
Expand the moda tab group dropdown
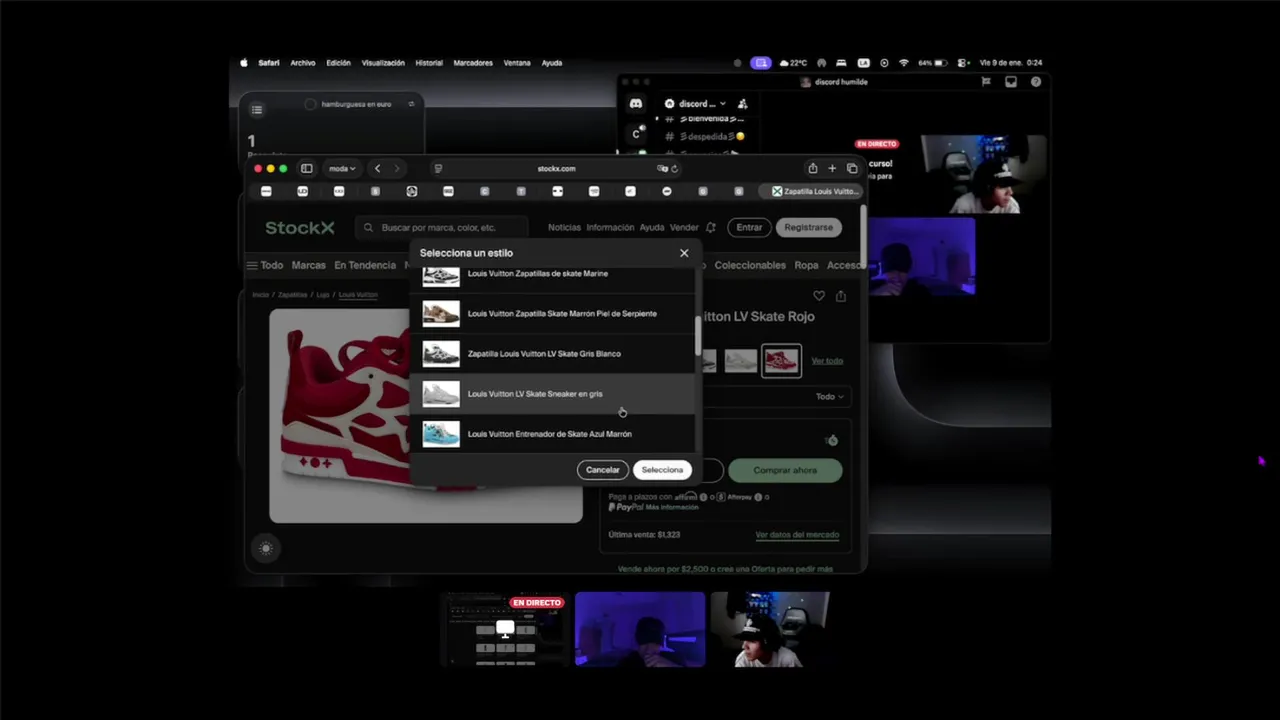342,169
